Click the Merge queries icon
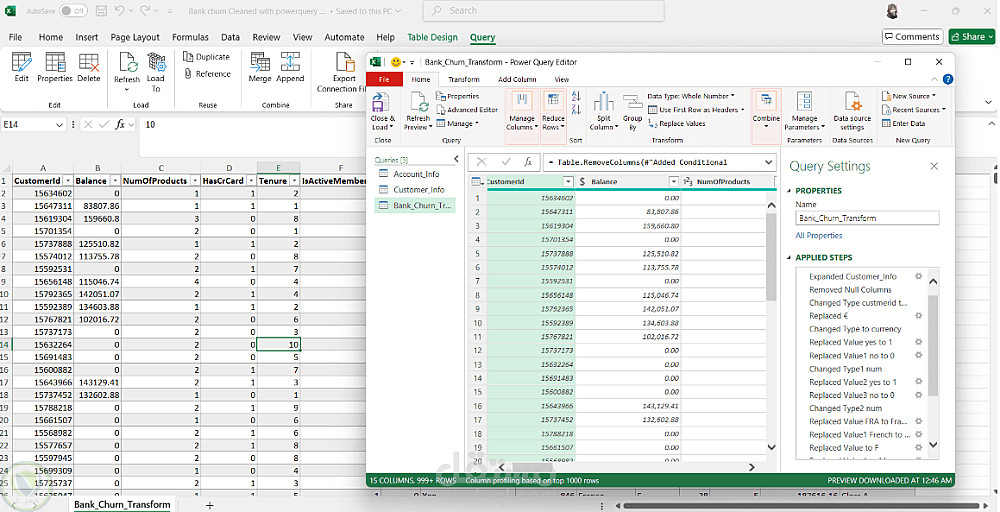This screenshot has height=512, width=1000. point(259,64)
